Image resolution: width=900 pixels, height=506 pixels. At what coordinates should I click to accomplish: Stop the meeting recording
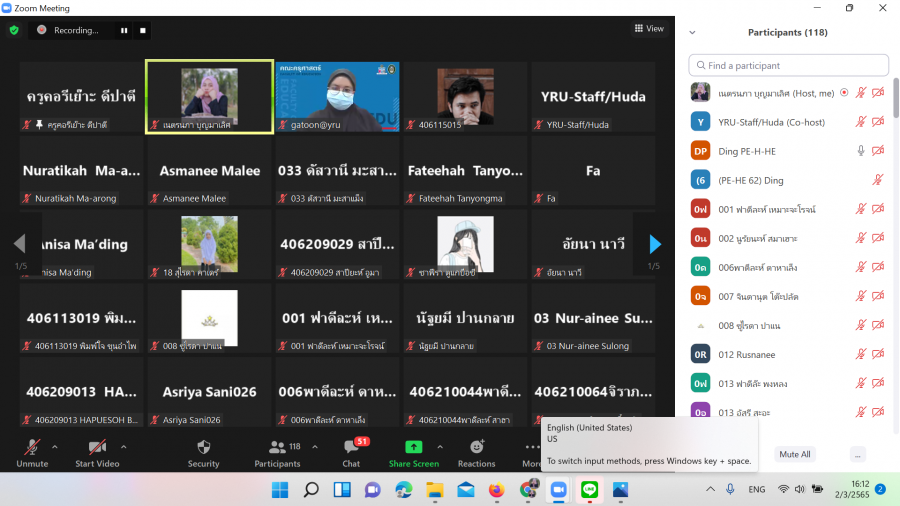143,30
